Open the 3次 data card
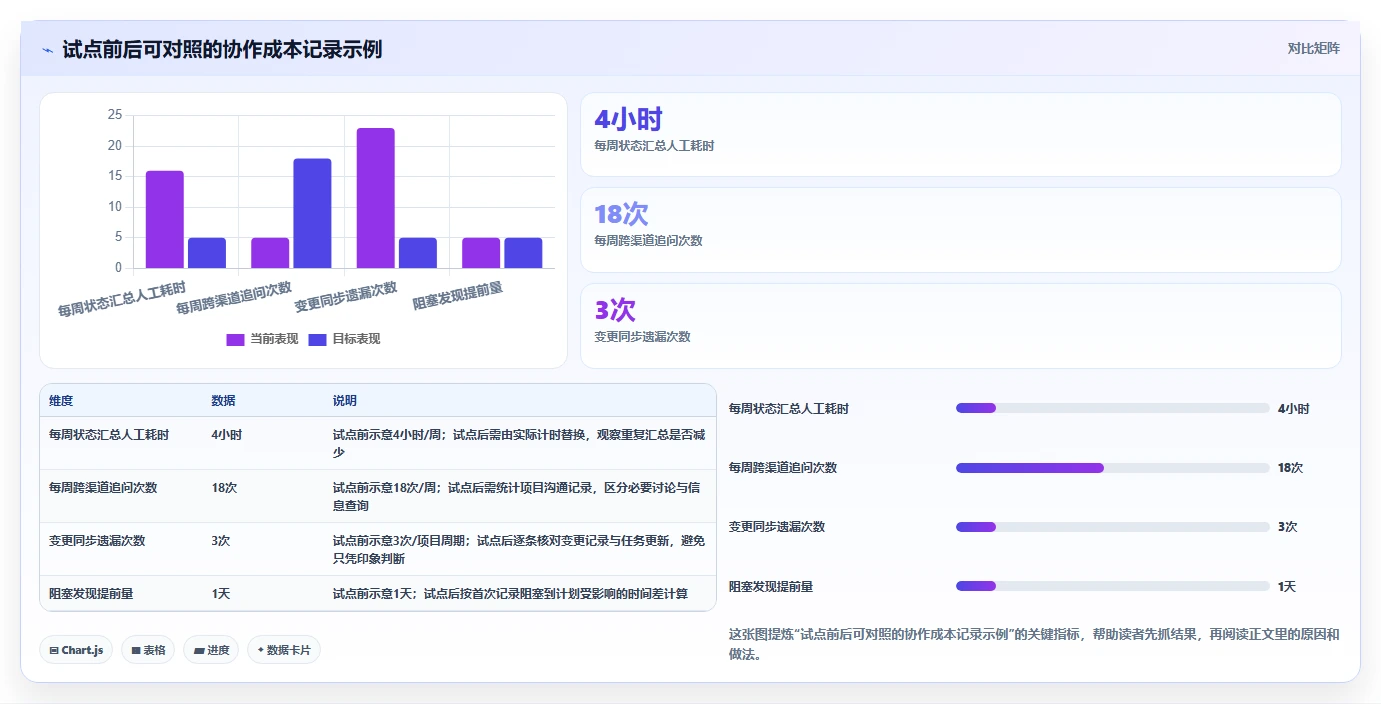The image size is (1381, 704). tap(960, 326)
